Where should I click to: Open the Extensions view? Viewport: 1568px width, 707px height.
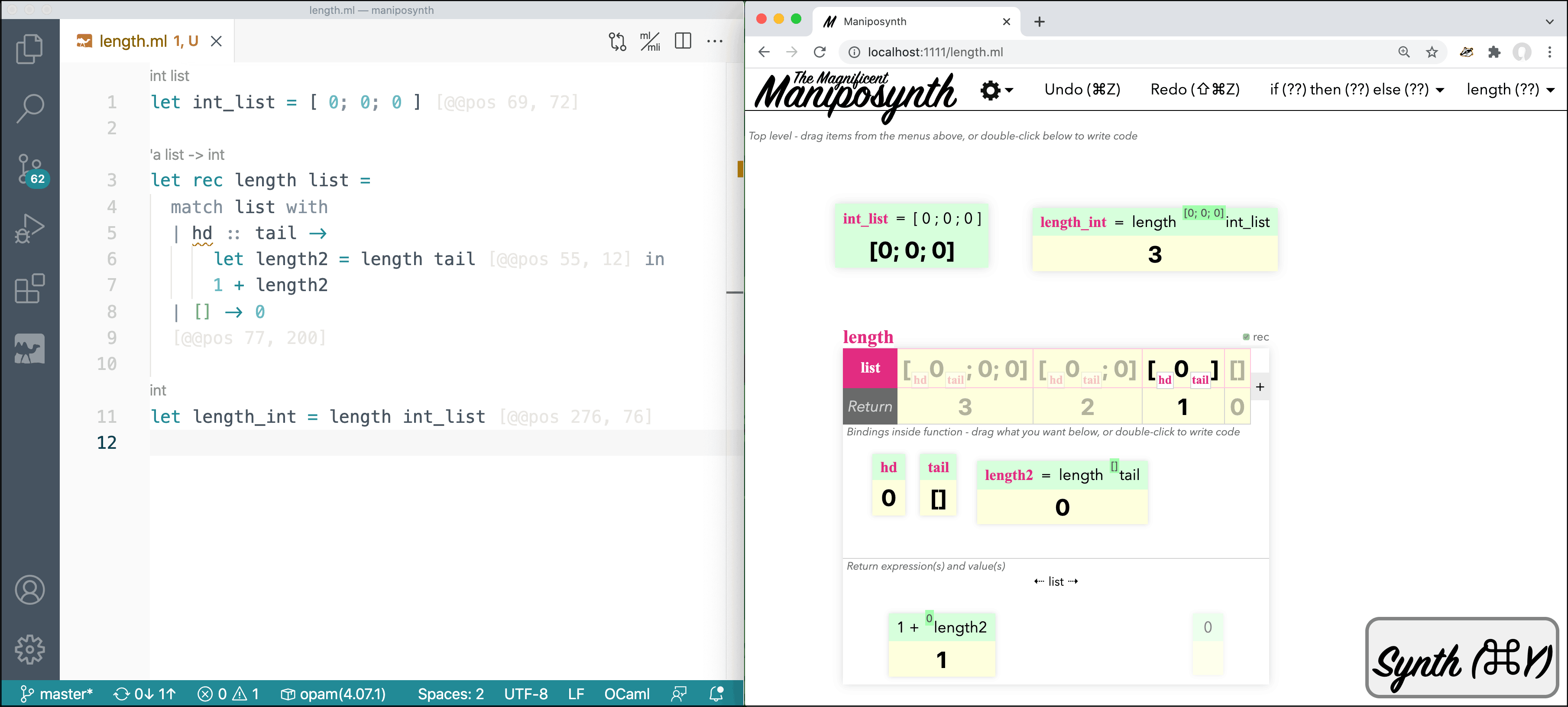(x=29, y=288)
